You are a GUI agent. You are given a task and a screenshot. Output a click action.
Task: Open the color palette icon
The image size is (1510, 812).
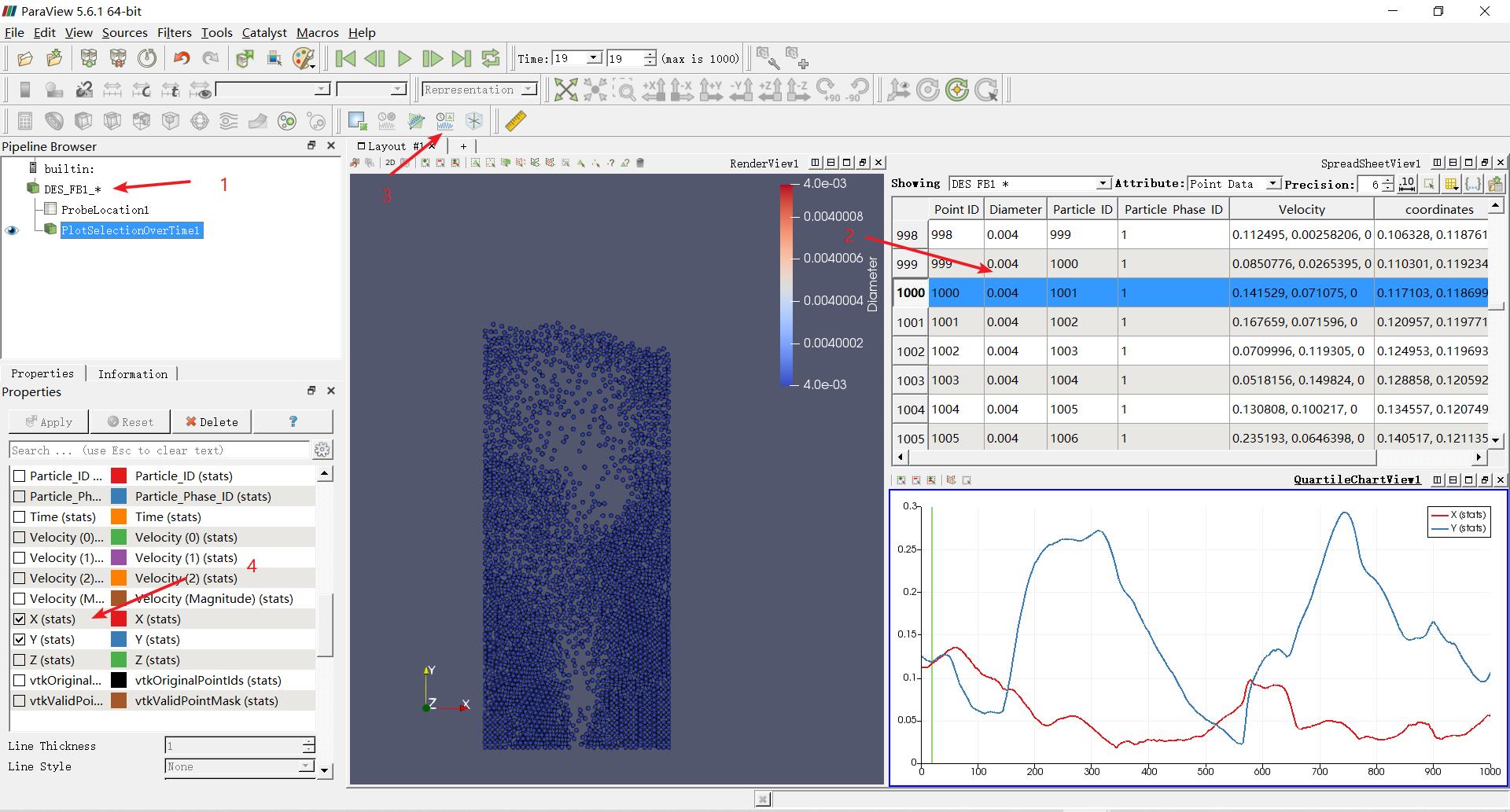click(304, 58)
